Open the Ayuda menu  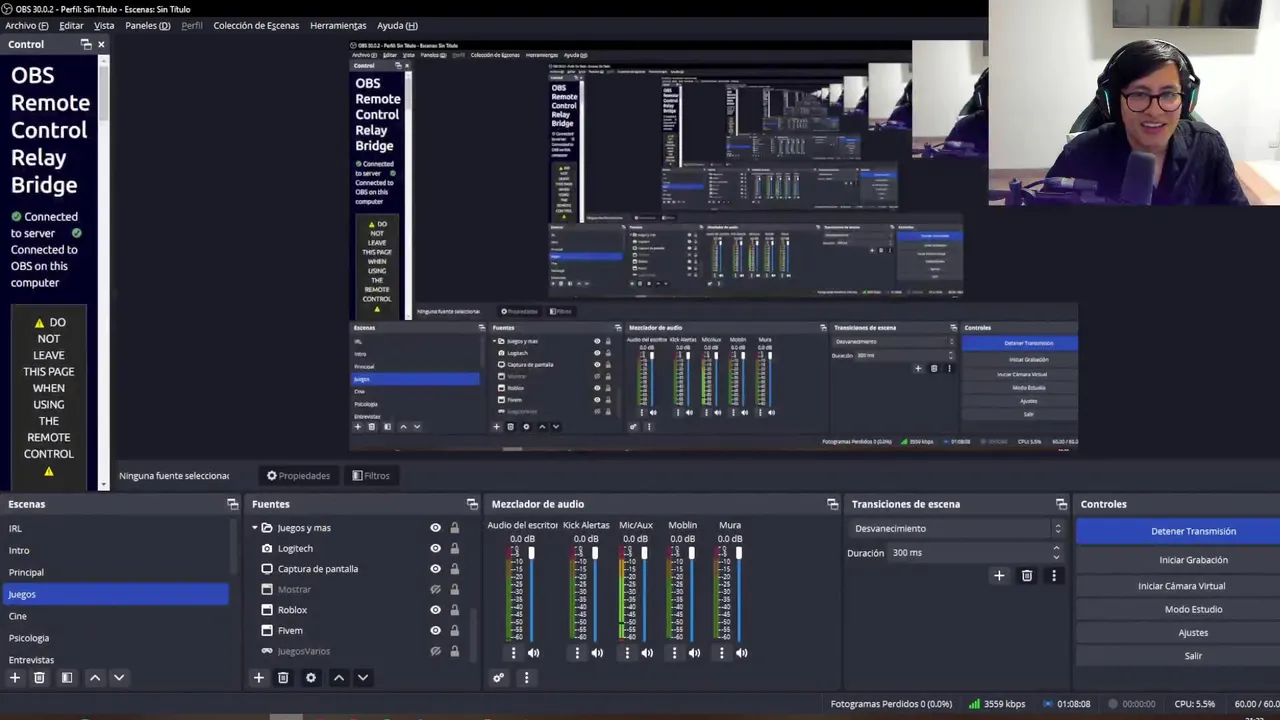[397, 25]
